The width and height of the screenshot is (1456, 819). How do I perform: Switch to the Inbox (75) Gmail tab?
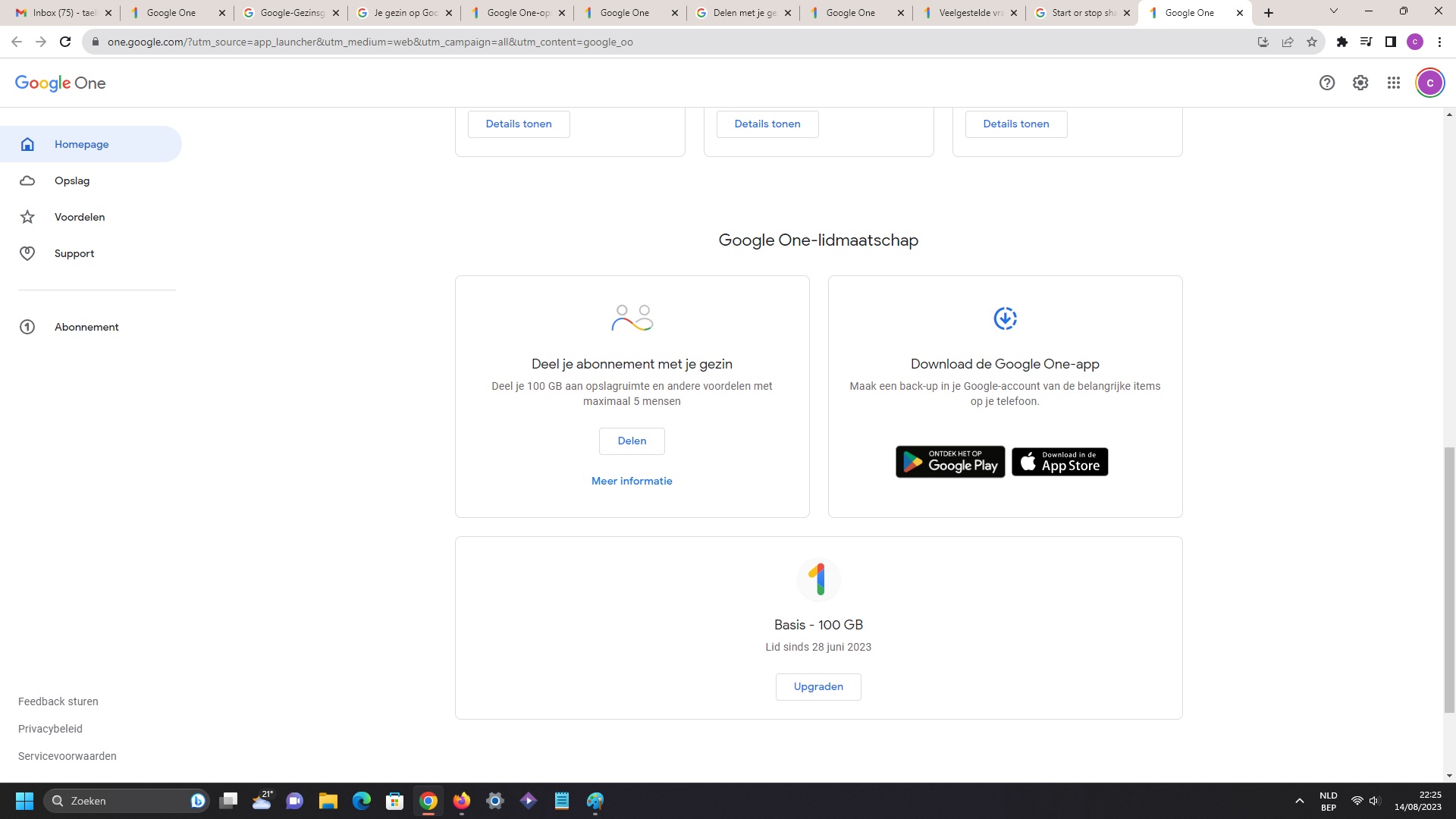[64, 13]
